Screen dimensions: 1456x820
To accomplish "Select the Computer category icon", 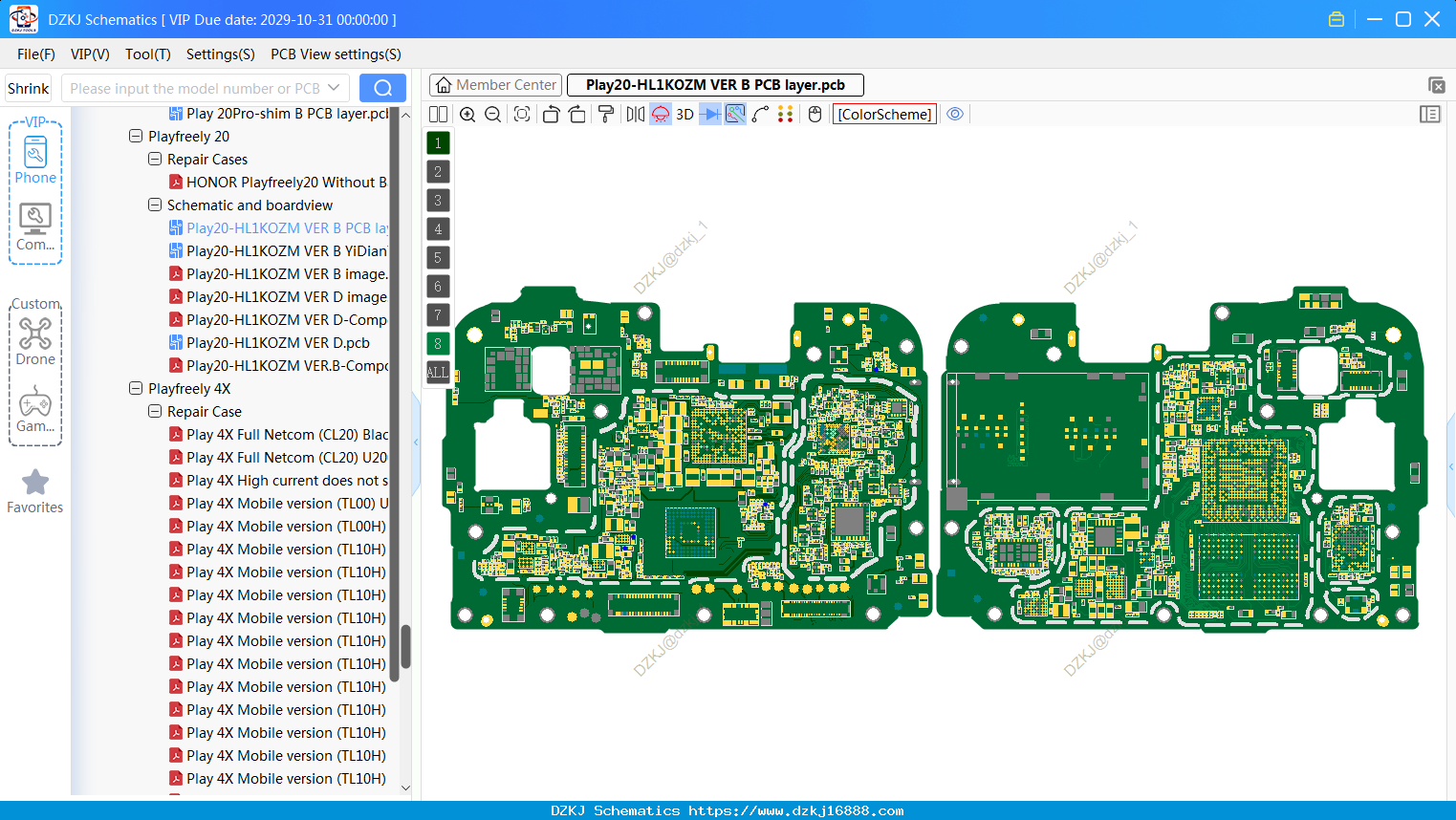I will click(x=35, y=227).
